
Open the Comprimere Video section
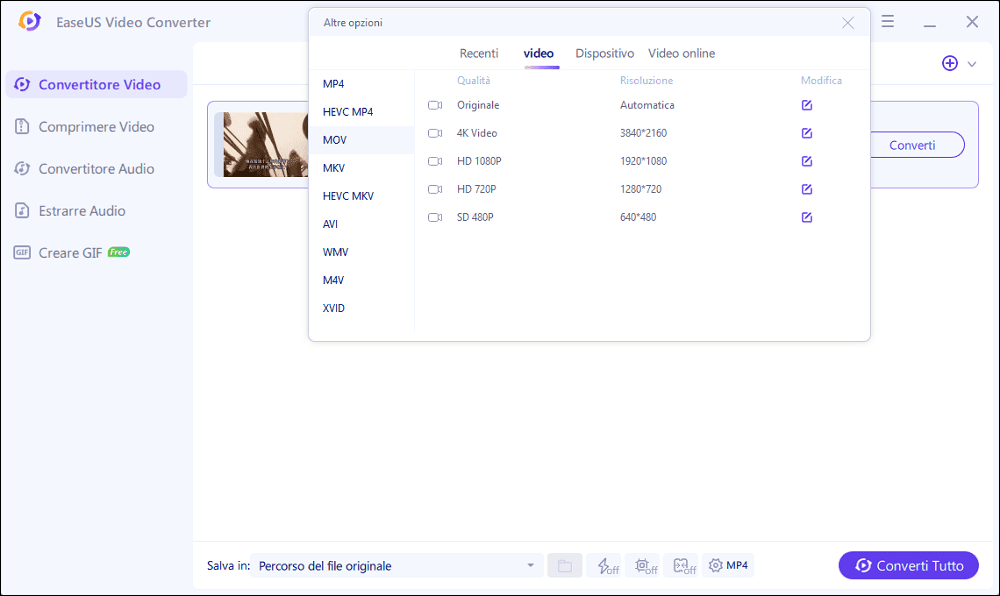(96, 126)
